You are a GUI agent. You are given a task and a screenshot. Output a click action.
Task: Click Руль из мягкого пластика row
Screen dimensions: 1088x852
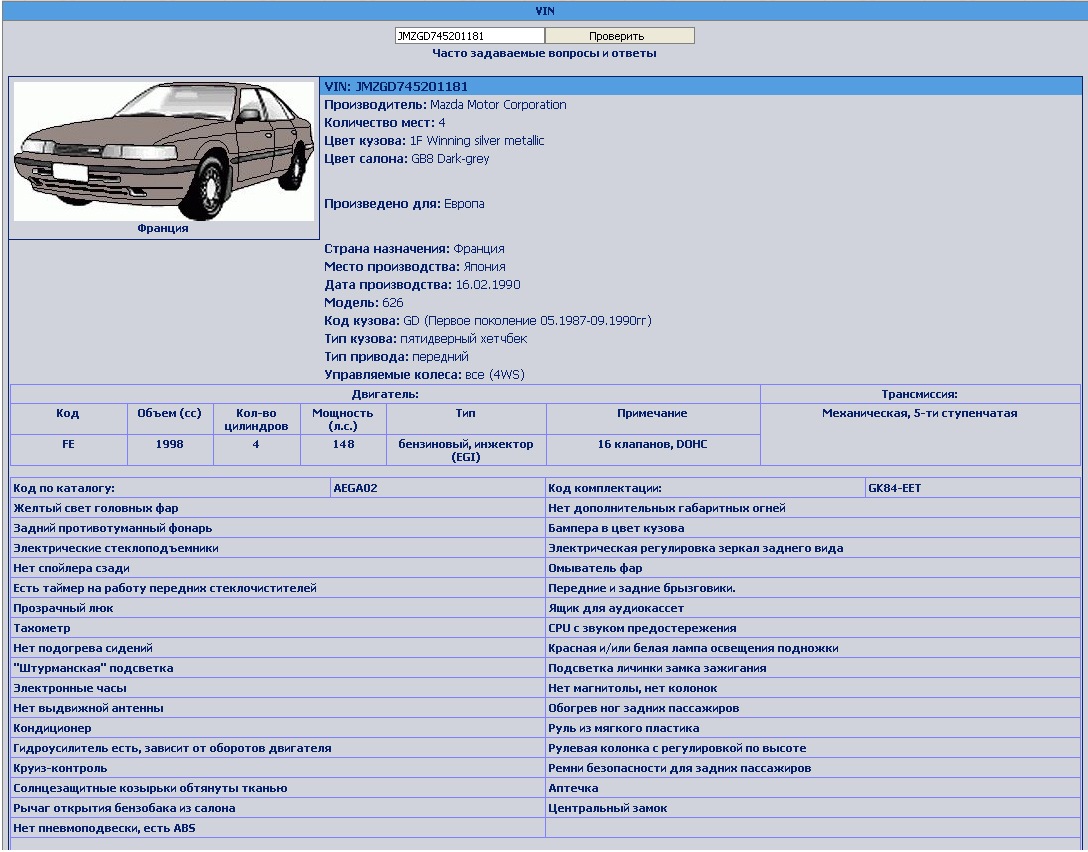[813, 729]
